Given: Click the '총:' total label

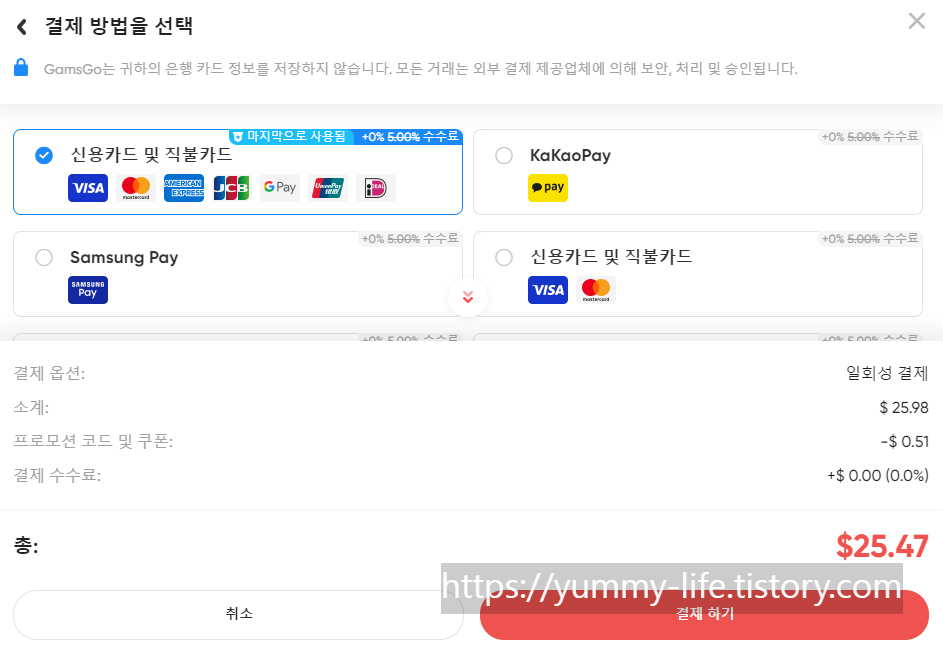Looking at the screenshot, I should tap(26, 545).
